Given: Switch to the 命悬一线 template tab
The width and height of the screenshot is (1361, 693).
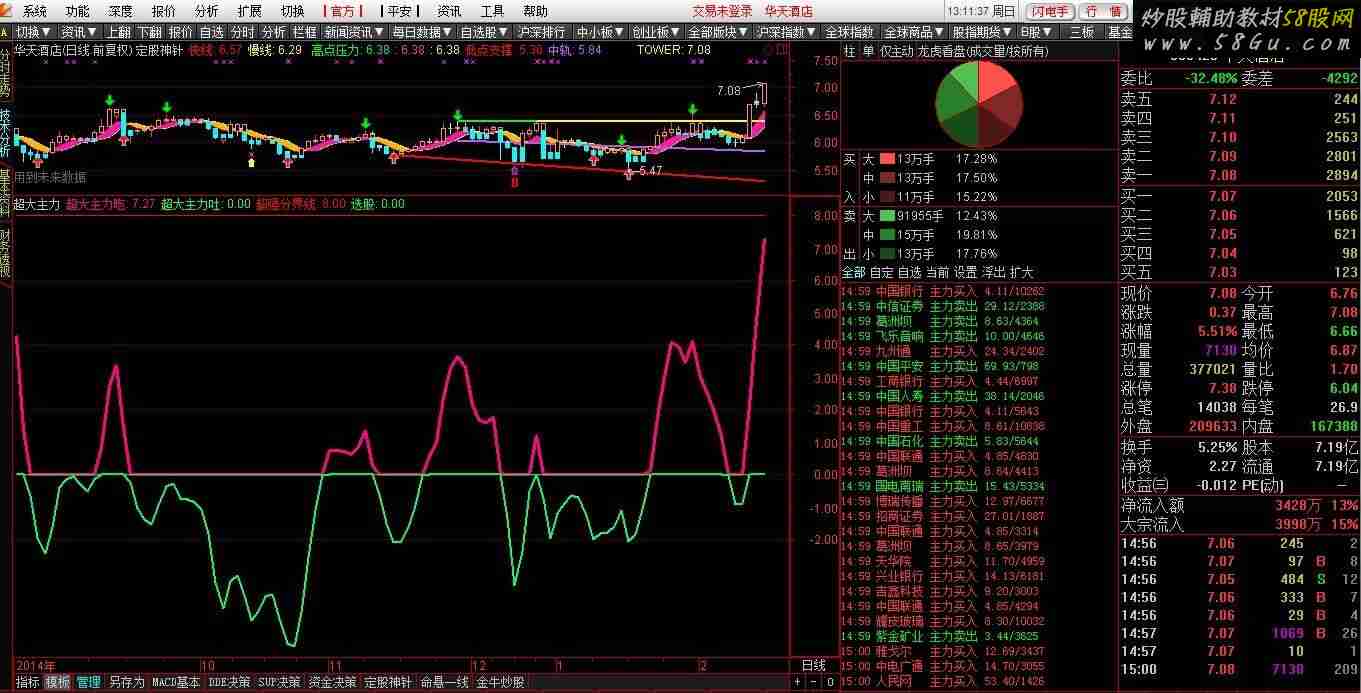Looking at the screenshot, I should pos(444,683).
